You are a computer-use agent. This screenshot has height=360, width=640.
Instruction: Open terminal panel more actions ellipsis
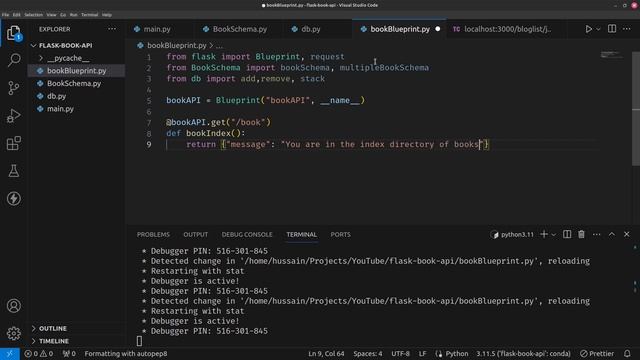pos(596,234)
